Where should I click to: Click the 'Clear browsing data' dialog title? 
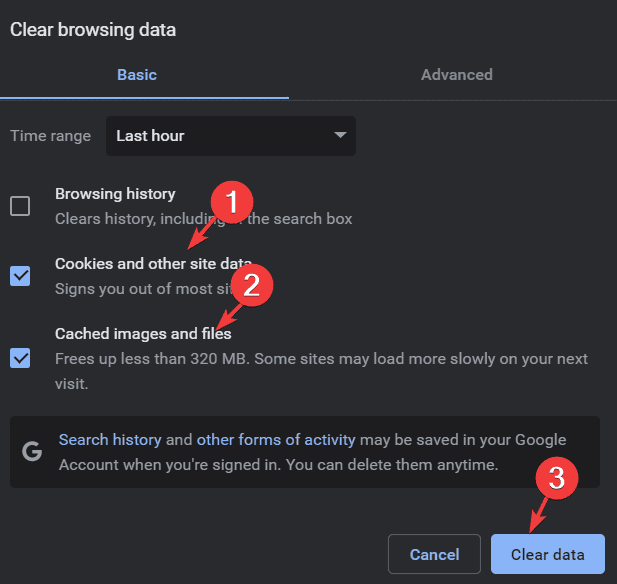93,30
